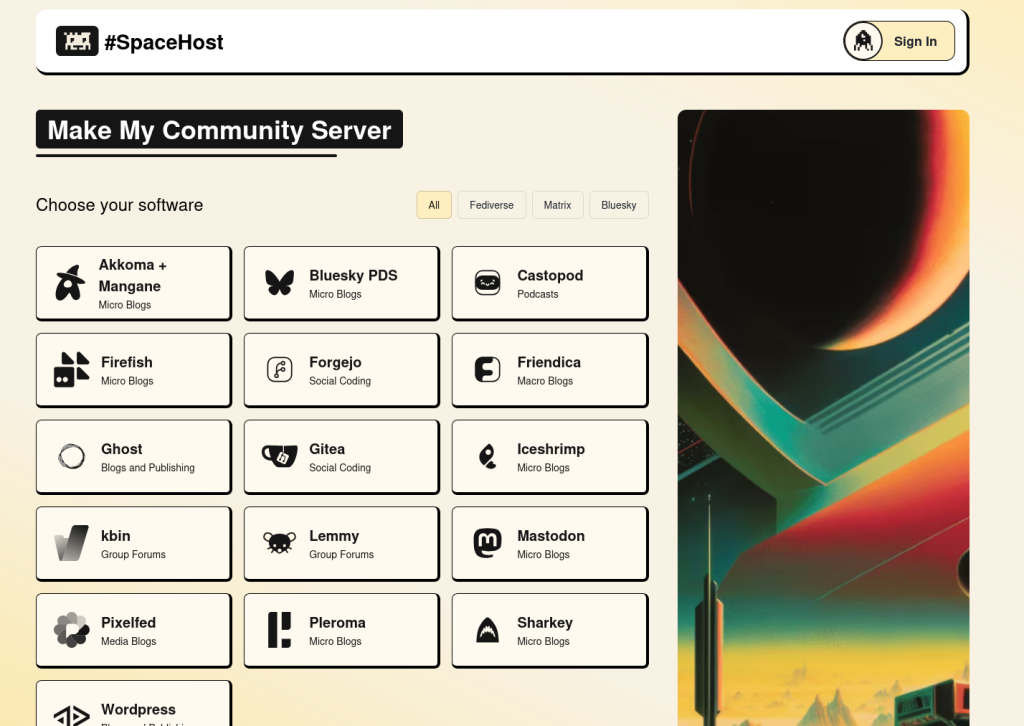
Task: Click the Sharkey shark fin icon
Action: coord(487,631)
